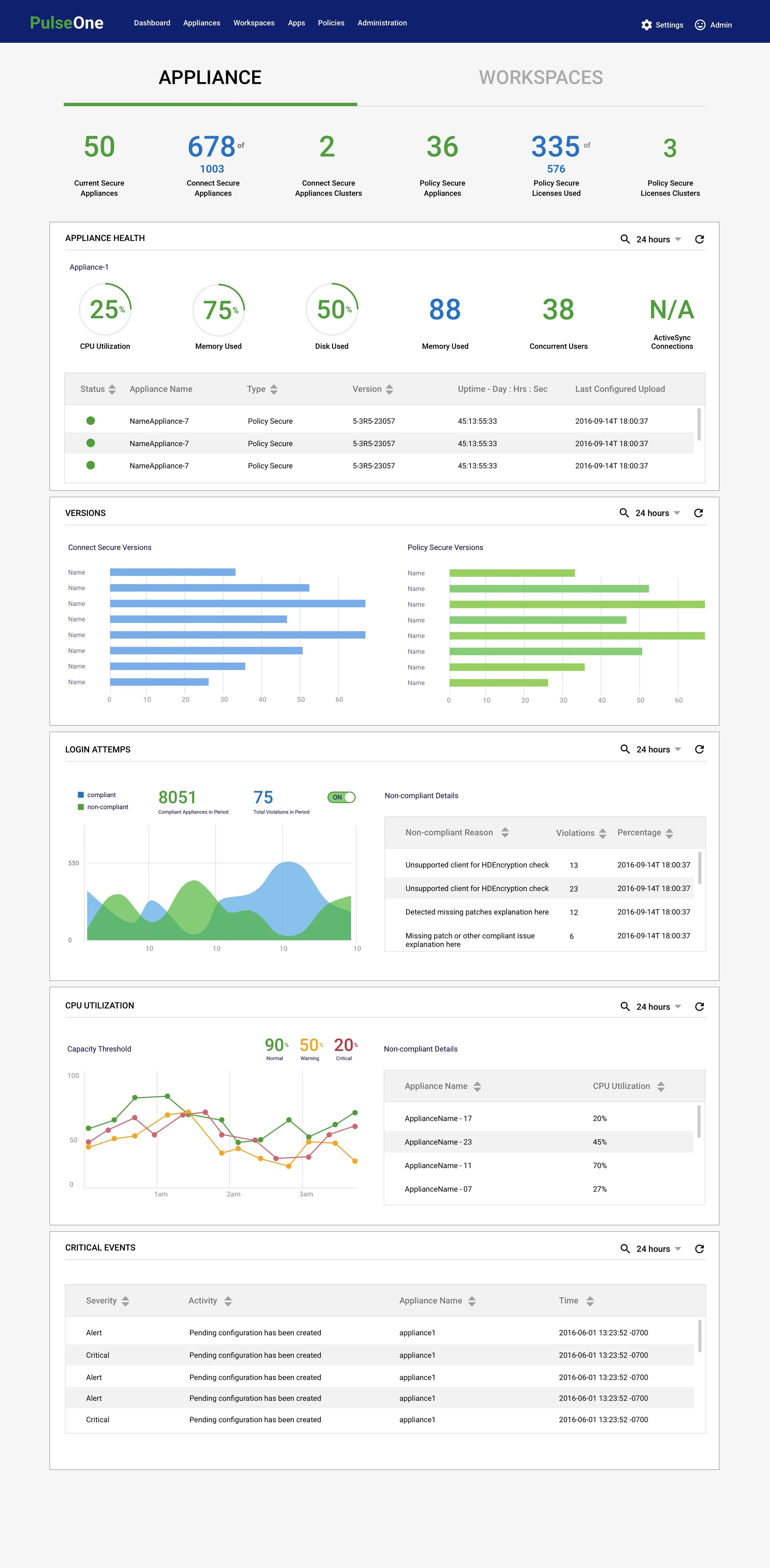Search in the Appliance Health panel
Screen dimensions: 770x1568
pos(625,239)
